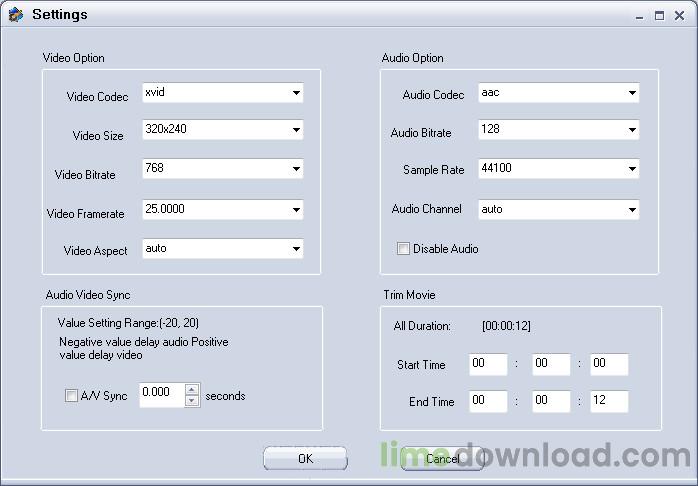Expand the Audio Channel dropdown

point(559,210)
